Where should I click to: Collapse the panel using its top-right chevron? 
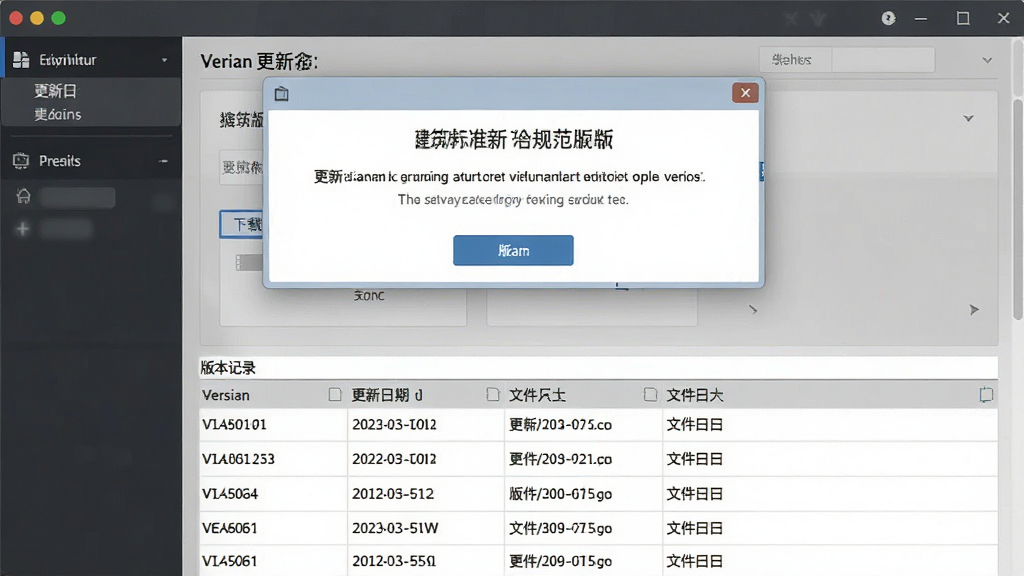click(x=968, y=118)
